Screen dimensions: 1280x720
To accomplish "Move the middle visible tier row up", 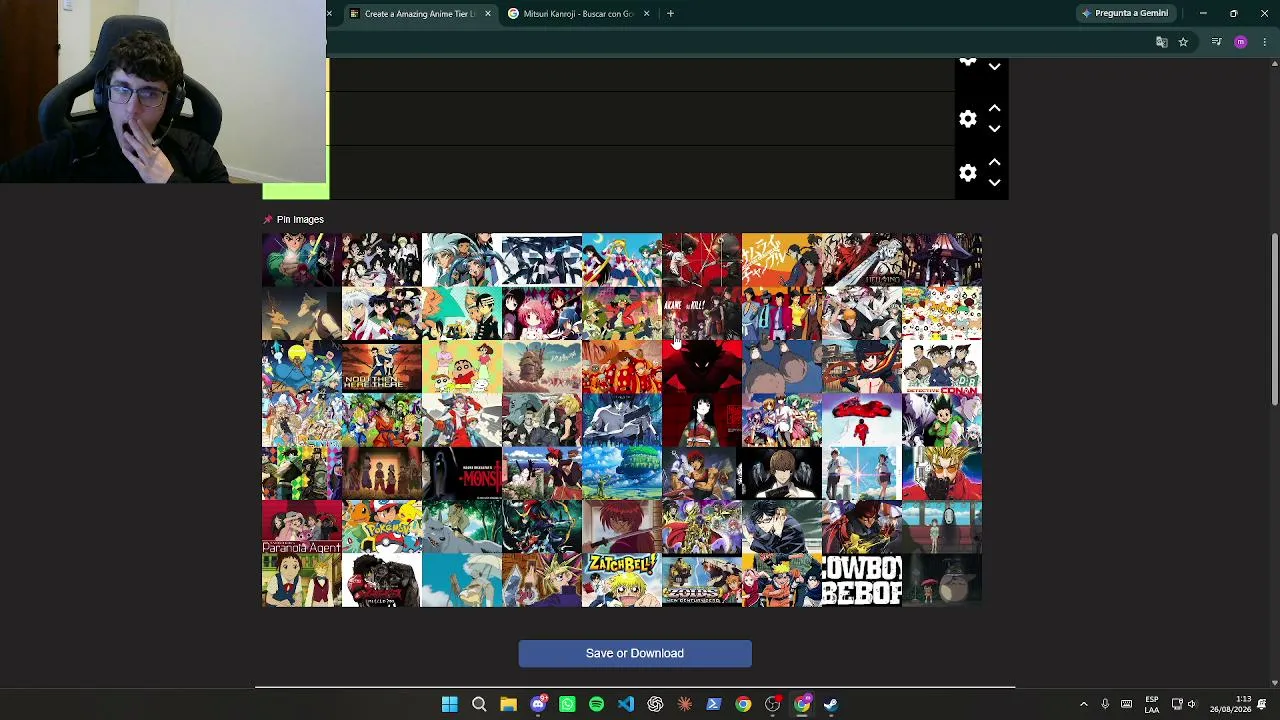I will point(994,108).
